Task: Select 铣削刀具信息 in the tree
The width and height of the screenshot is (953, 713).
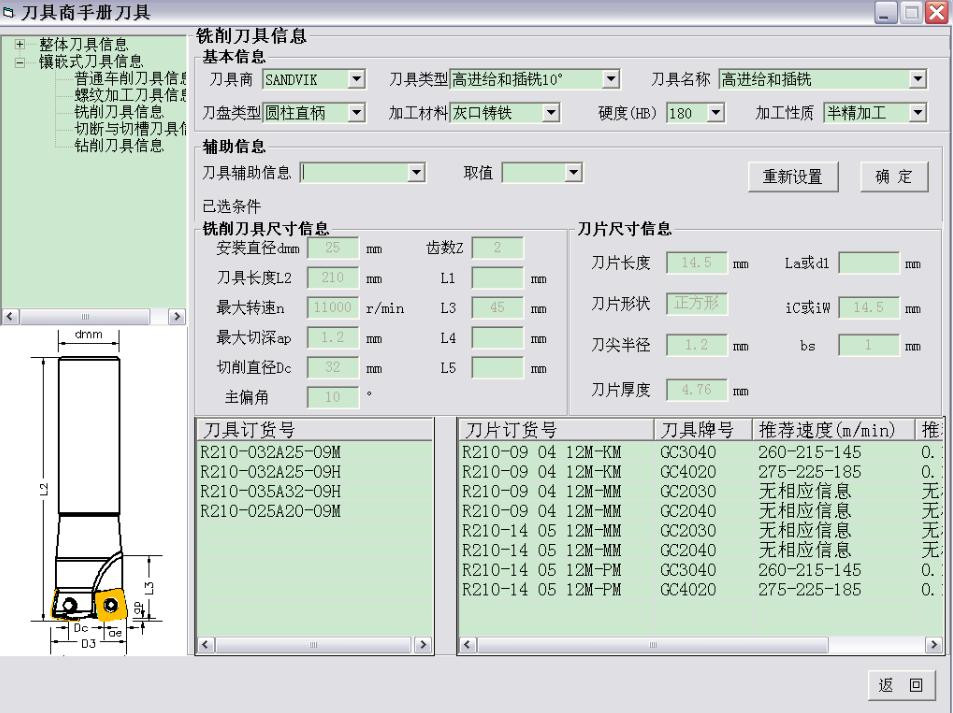Action: click(x=118, y=111)
